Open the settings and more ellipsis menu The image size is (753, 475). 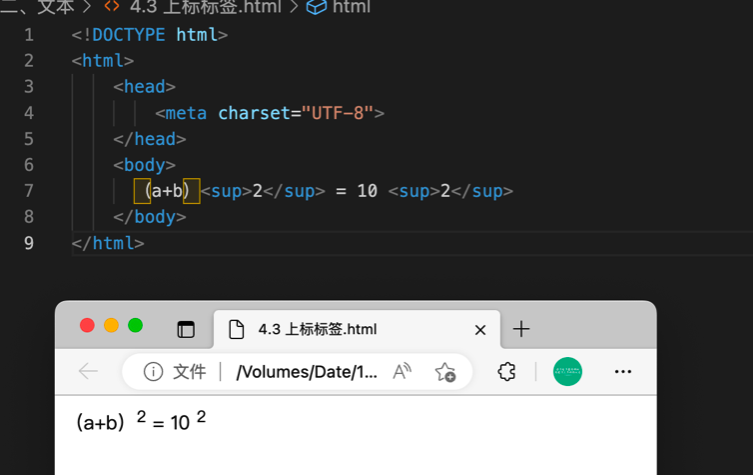623,372
